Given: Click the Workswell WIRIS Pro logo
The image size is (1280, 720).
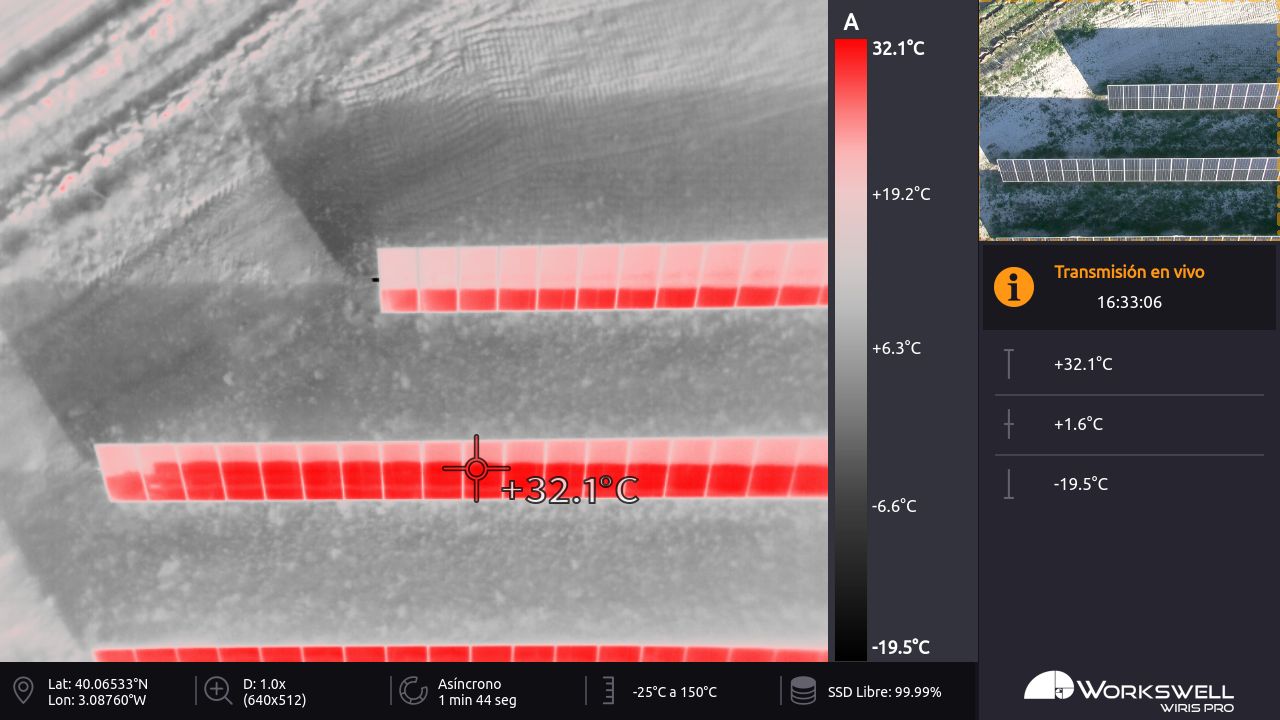Looking at the screenshot, I should (x=1128, y=691).
